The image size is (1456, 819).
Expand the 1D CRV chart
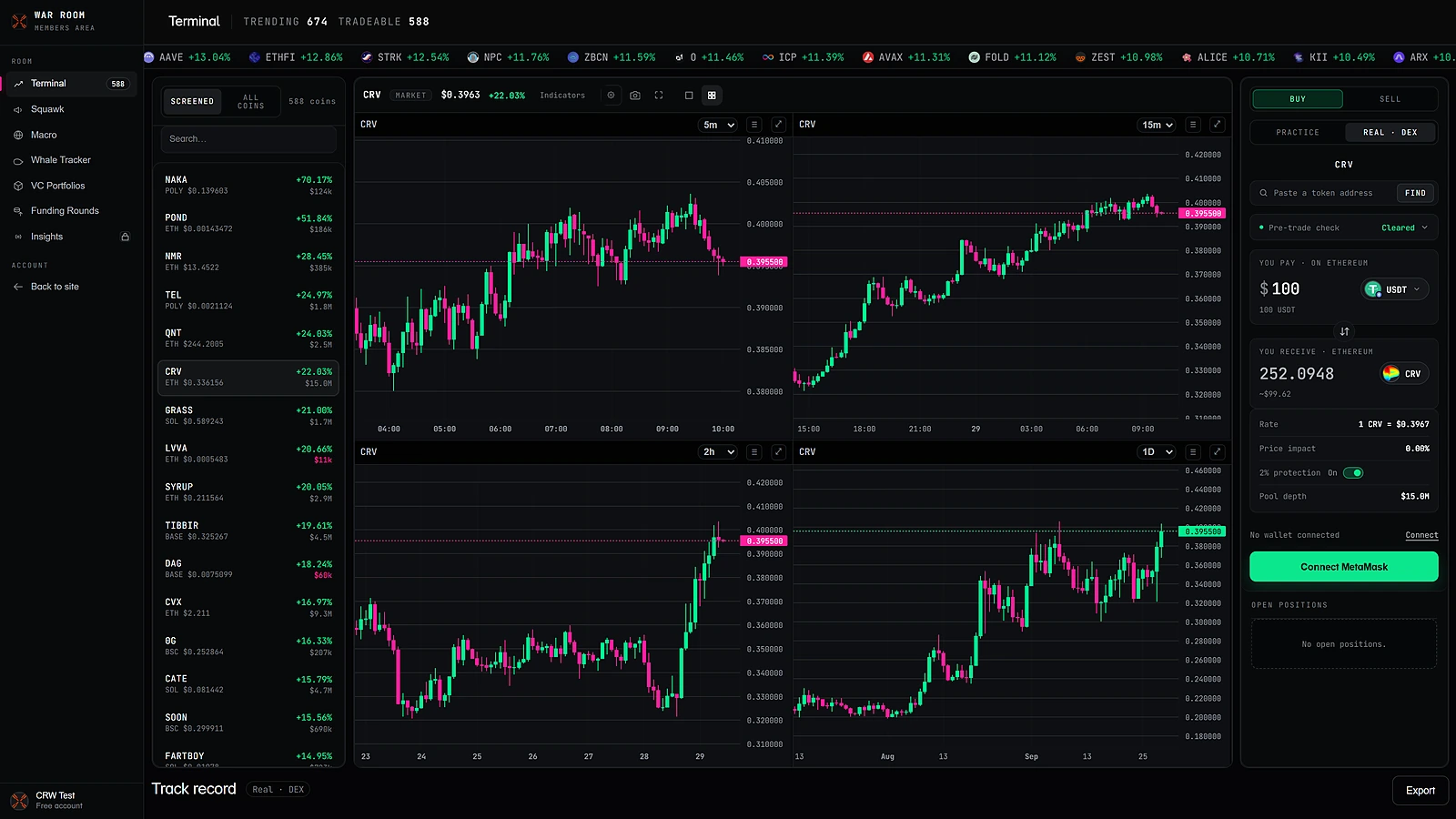click(1218, 452)
